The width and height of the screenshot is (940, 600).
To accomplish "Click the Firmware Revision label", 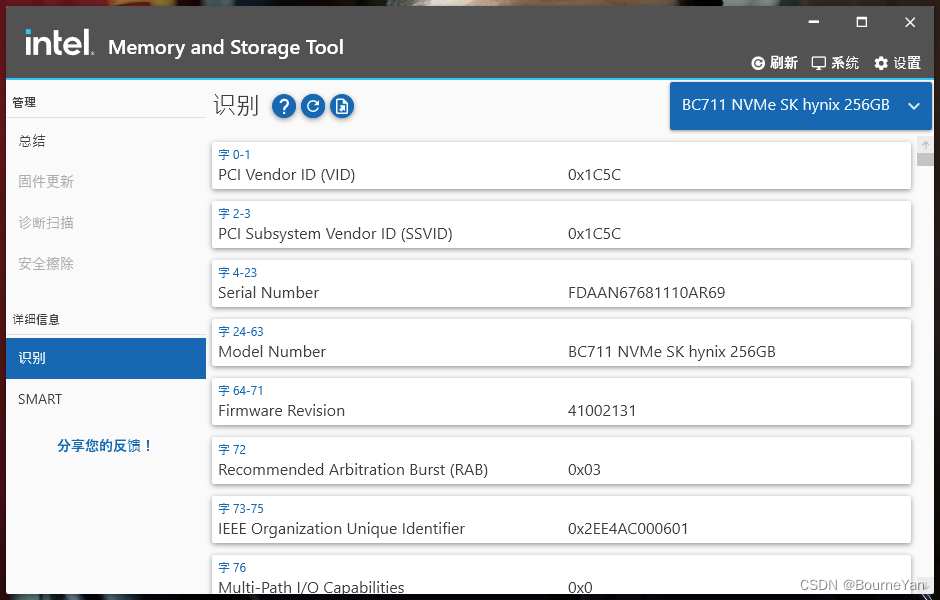I will point(281,411).
